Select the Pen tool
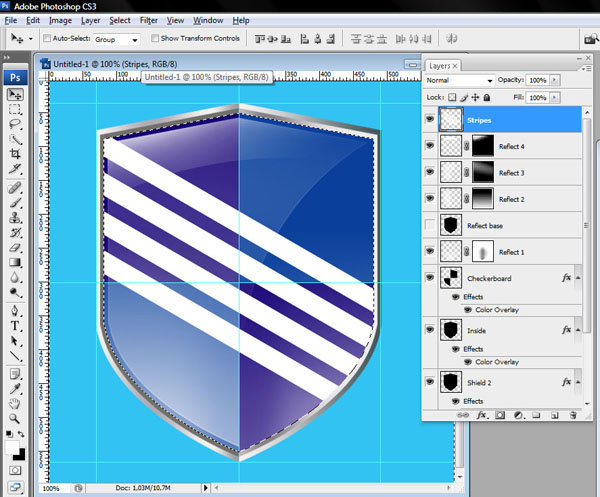 [x=15, y=311]
